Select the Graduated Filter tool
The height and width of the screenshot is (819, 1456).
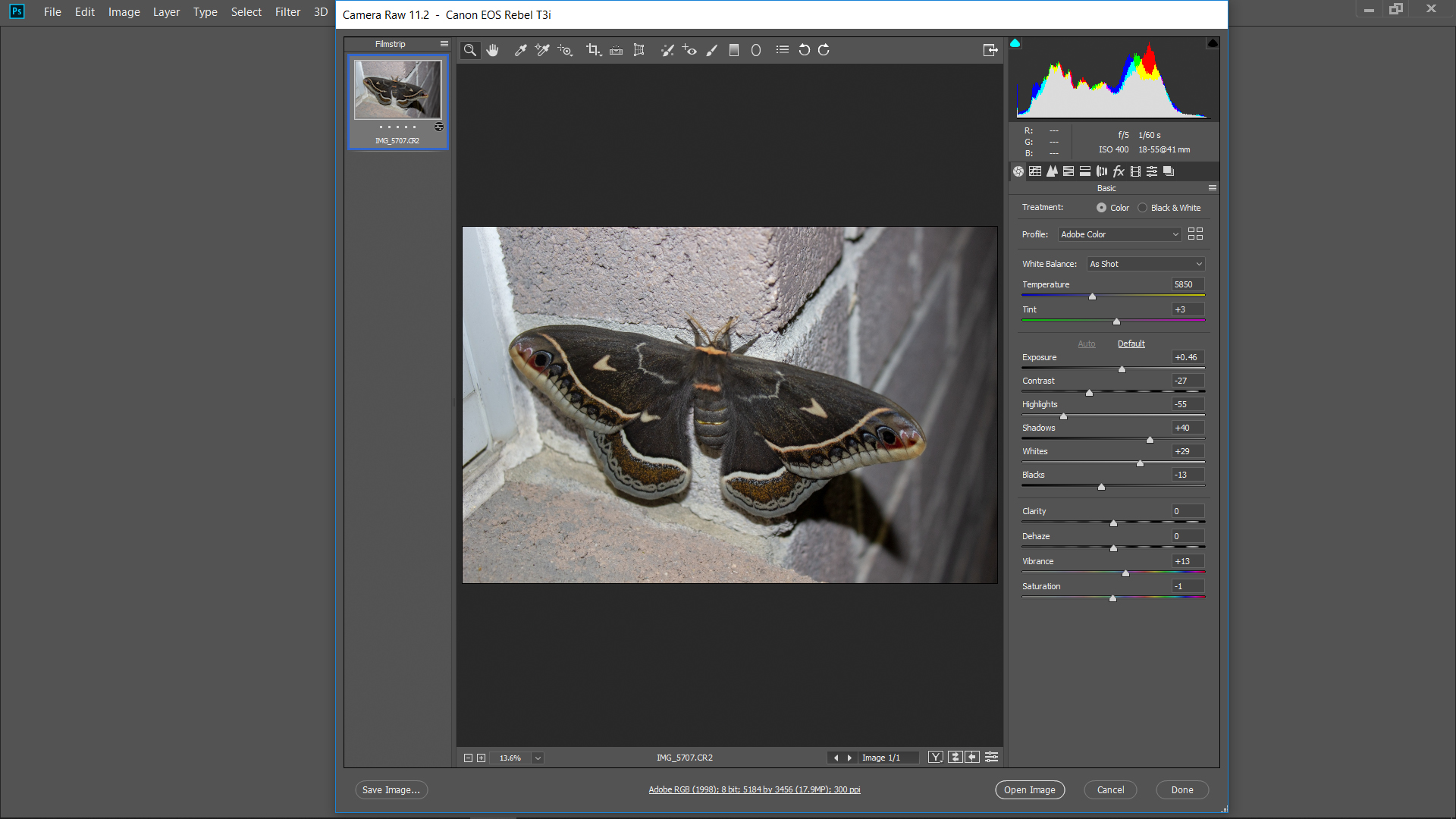tap(734, 50)
